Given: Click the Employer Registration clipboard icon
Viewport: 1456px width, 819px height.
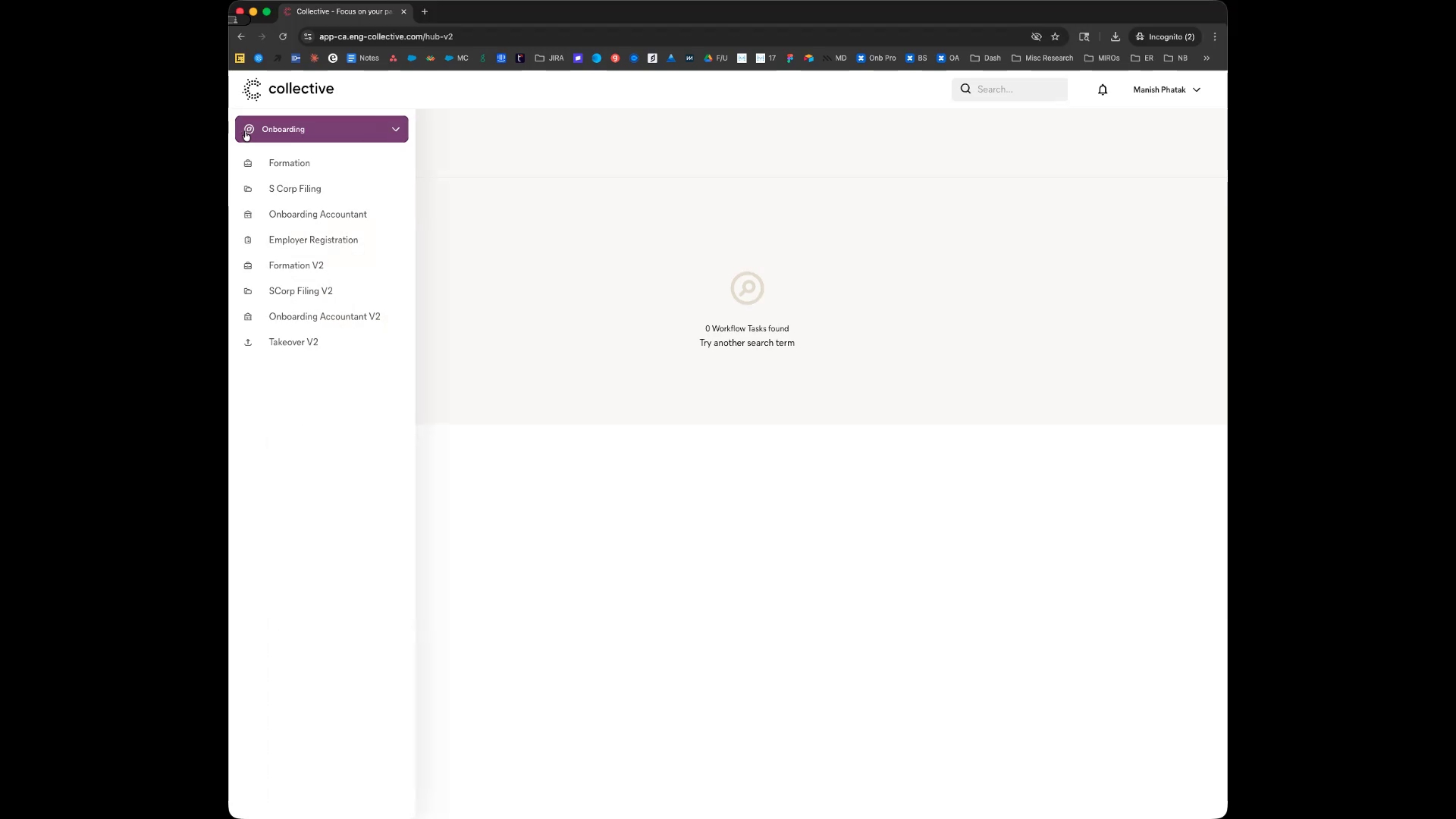Looking at the screenshot, I should coord(248,240).
